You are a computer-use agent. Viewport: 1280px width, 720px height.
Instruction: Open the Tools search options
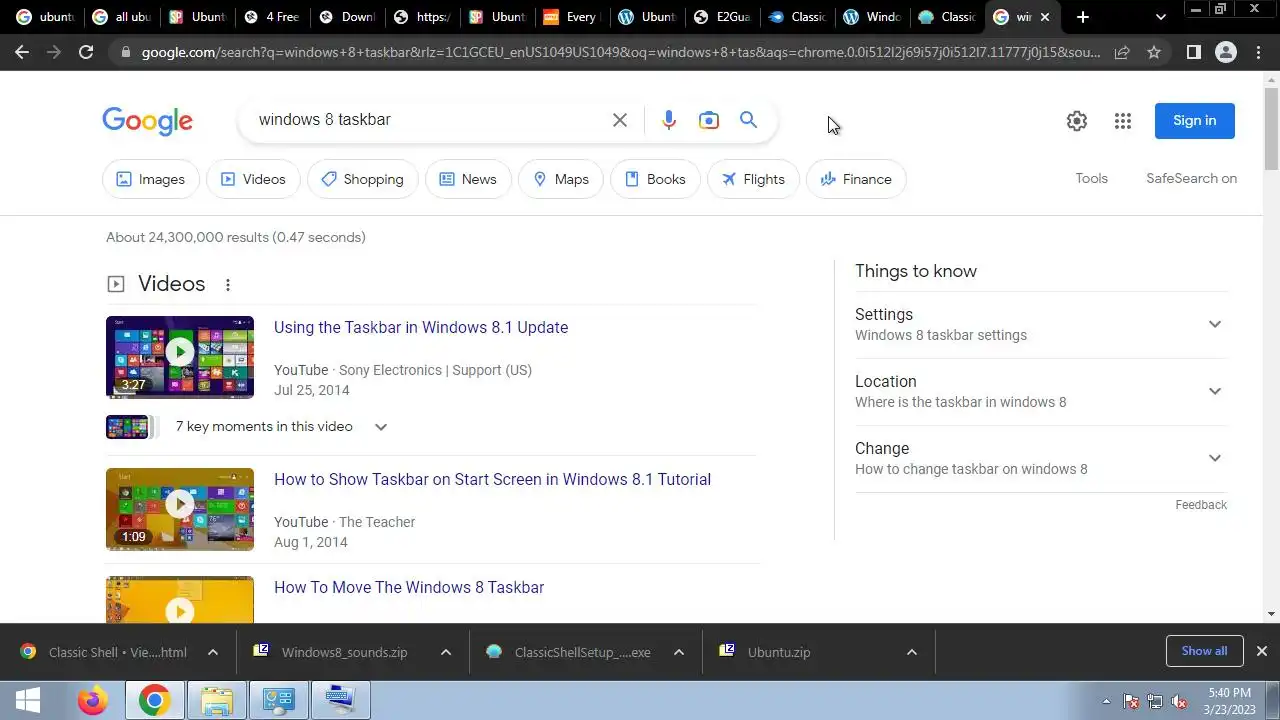coord(1091,178)
